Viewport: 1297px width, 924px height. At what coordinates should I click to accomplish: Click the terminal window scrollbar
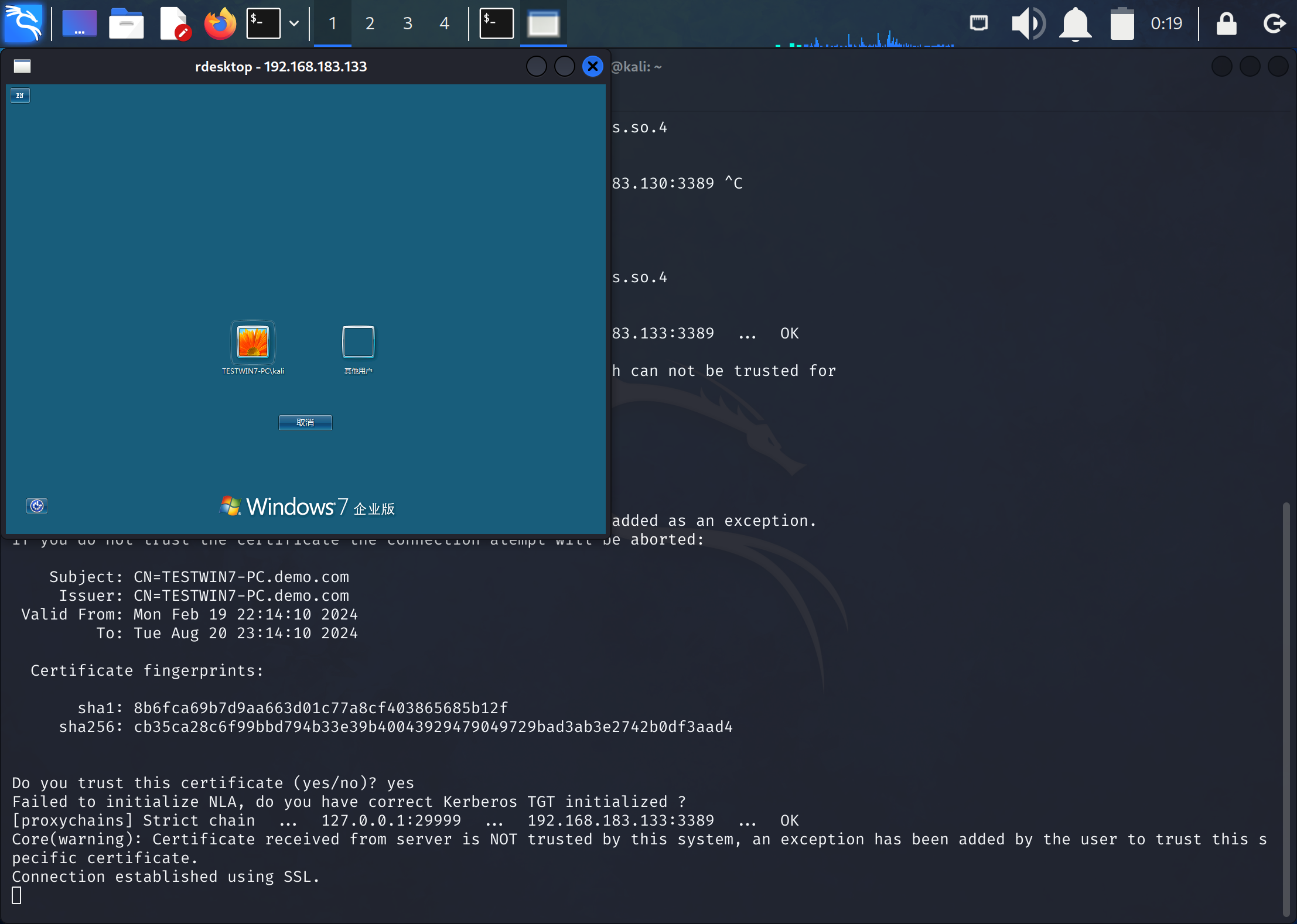(x=1286, y=709)
